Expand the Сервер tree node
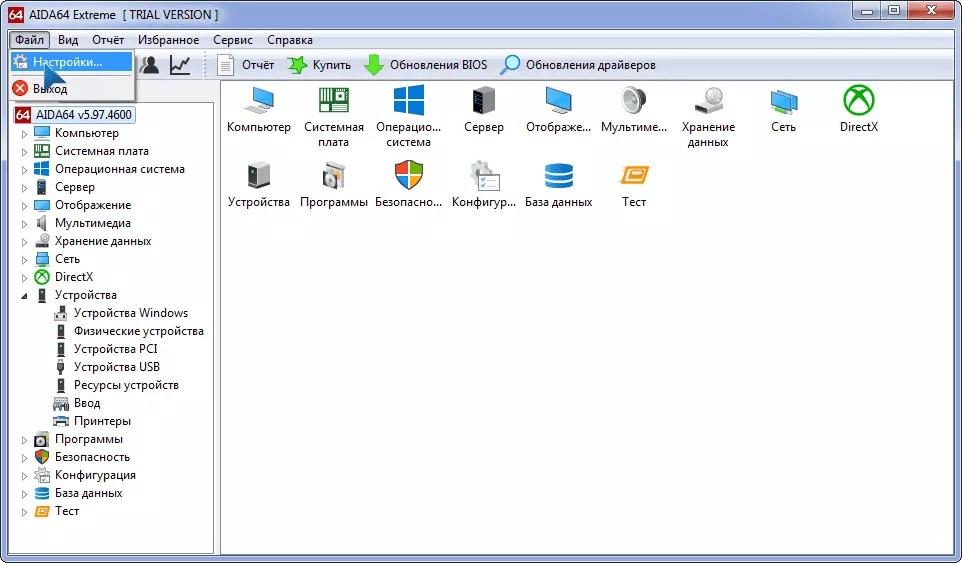 pyautogui.click(x=25, y=188)
